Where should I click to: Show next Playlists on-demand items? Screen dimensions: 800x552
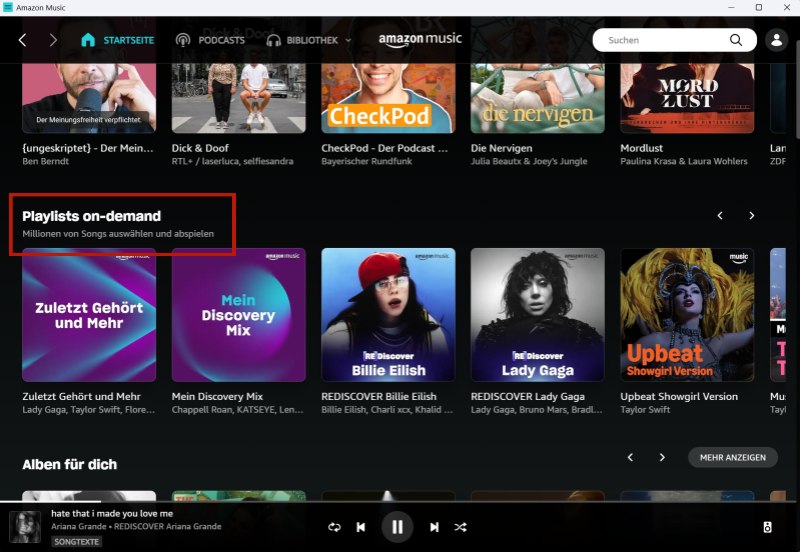pyautogui.click(x=752, y=215)
